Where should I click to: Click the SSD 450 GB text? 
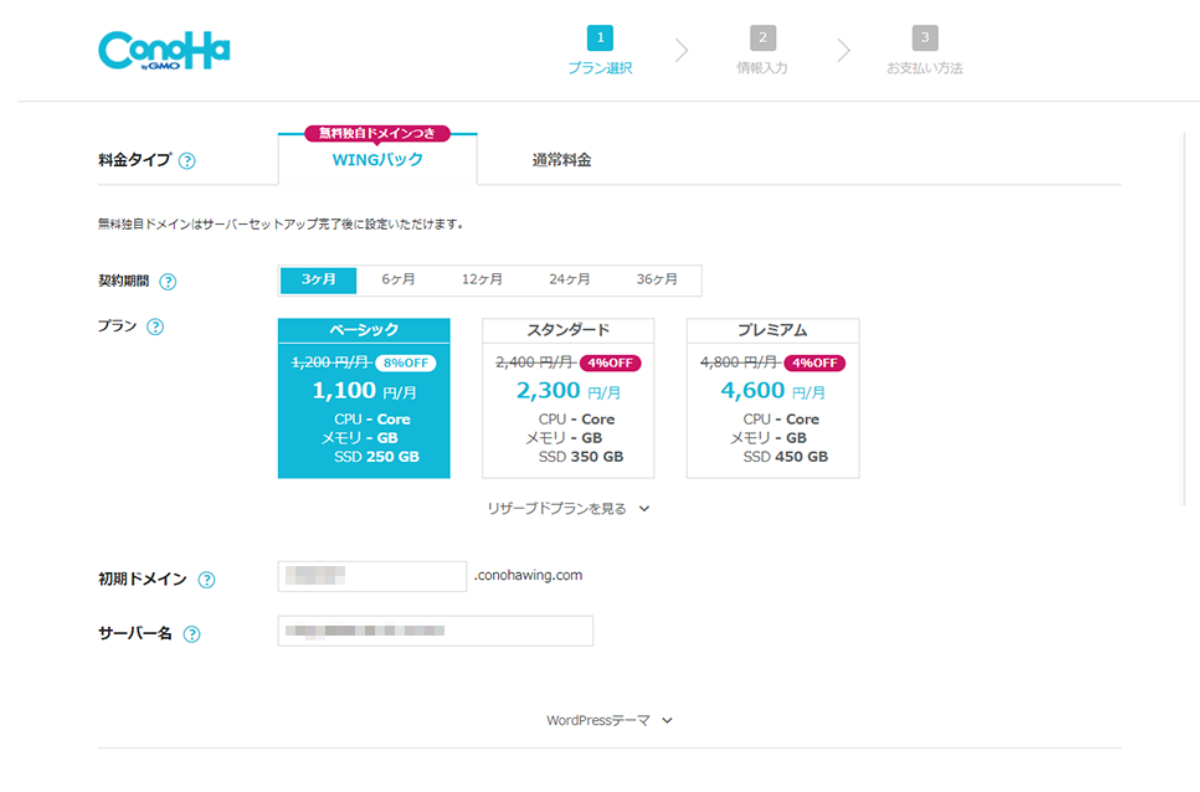click(x=786, y=457)
